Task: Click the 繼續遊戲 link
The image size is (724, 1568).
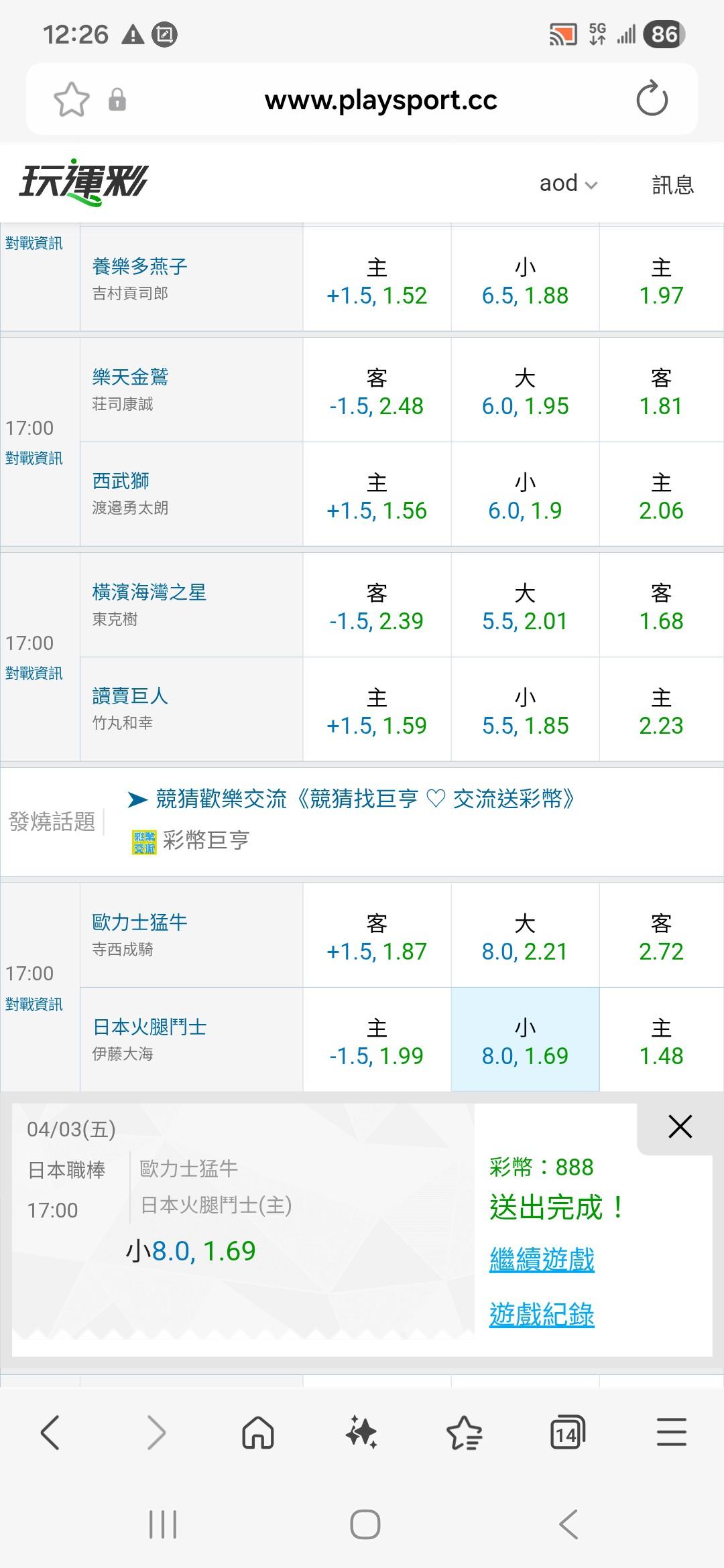Action: pyautogui.click(x=542, y=1259)
